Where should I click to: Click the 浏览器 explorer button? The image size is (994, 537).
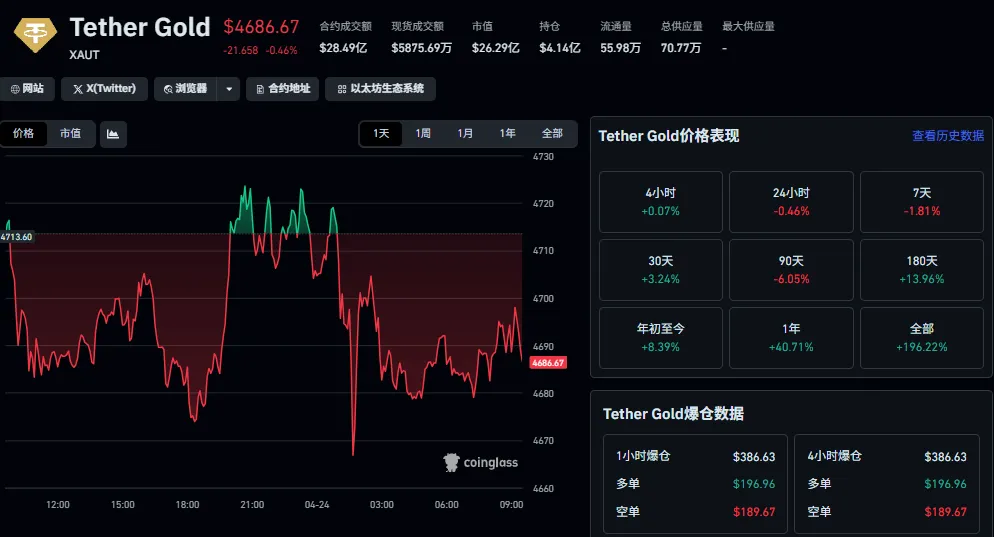click(x=185, y=89)
